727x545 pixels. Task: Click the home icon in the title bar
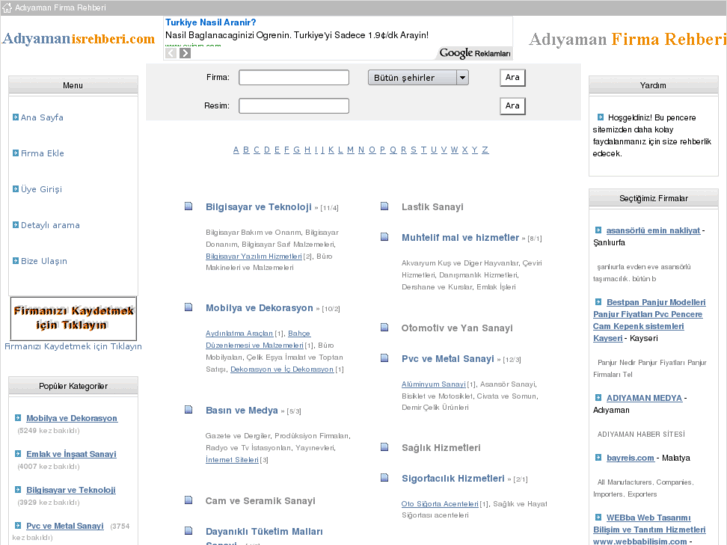(6, 7)
